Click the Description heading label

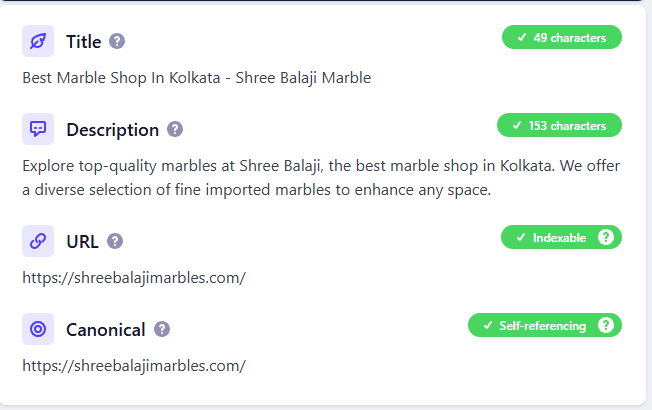coord(112,129)
